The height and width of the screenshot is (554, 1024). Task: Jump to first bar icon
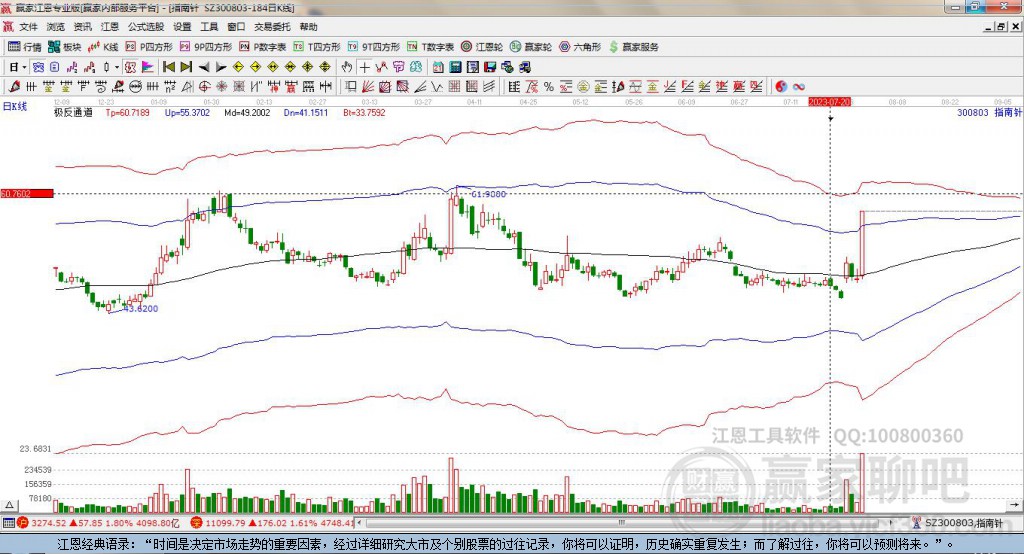pos(169,67)
